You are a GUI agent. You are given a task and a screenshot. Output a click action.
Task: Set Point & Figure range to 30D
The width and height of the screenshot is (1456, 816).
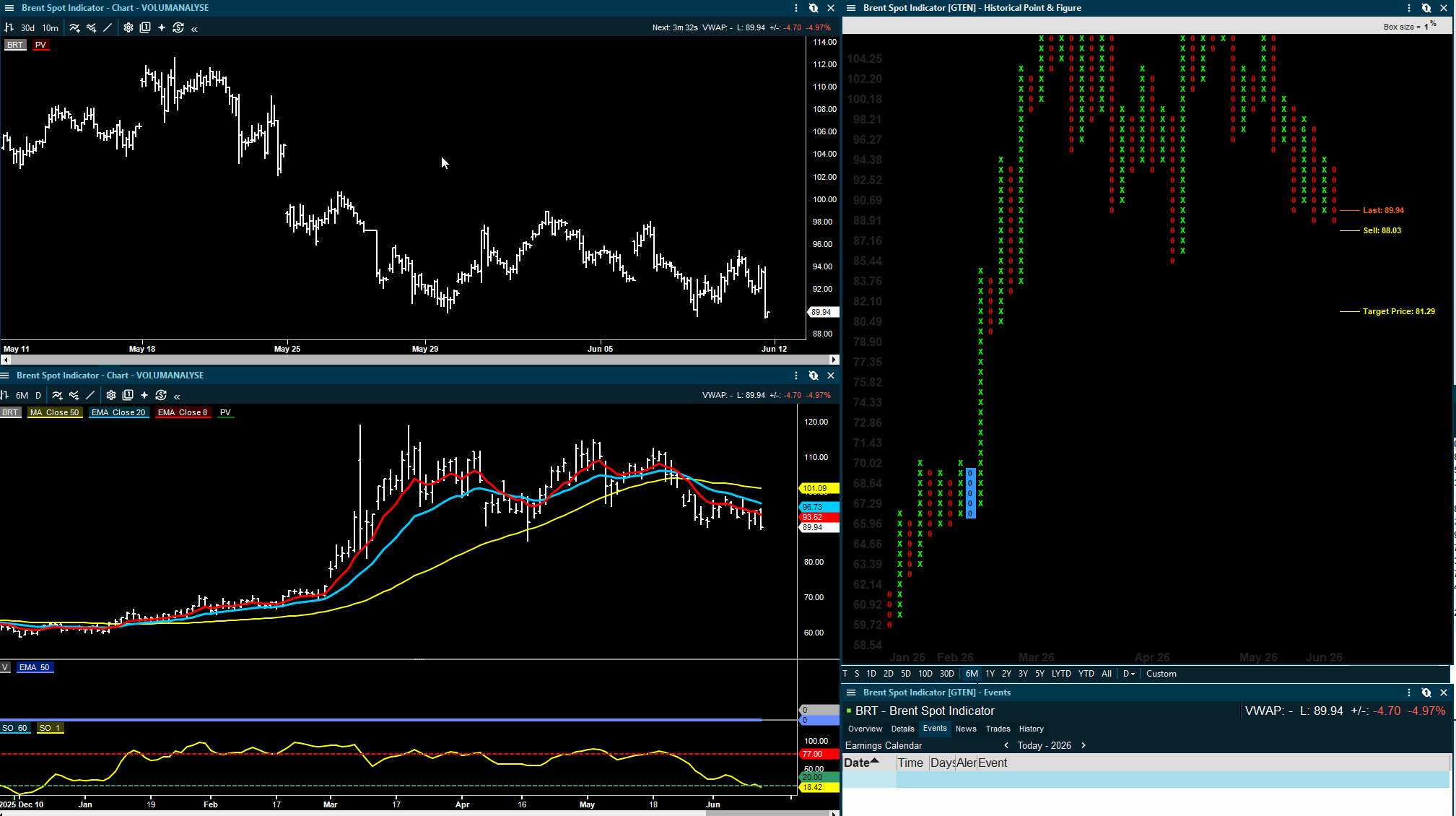(x=947, y=674)
